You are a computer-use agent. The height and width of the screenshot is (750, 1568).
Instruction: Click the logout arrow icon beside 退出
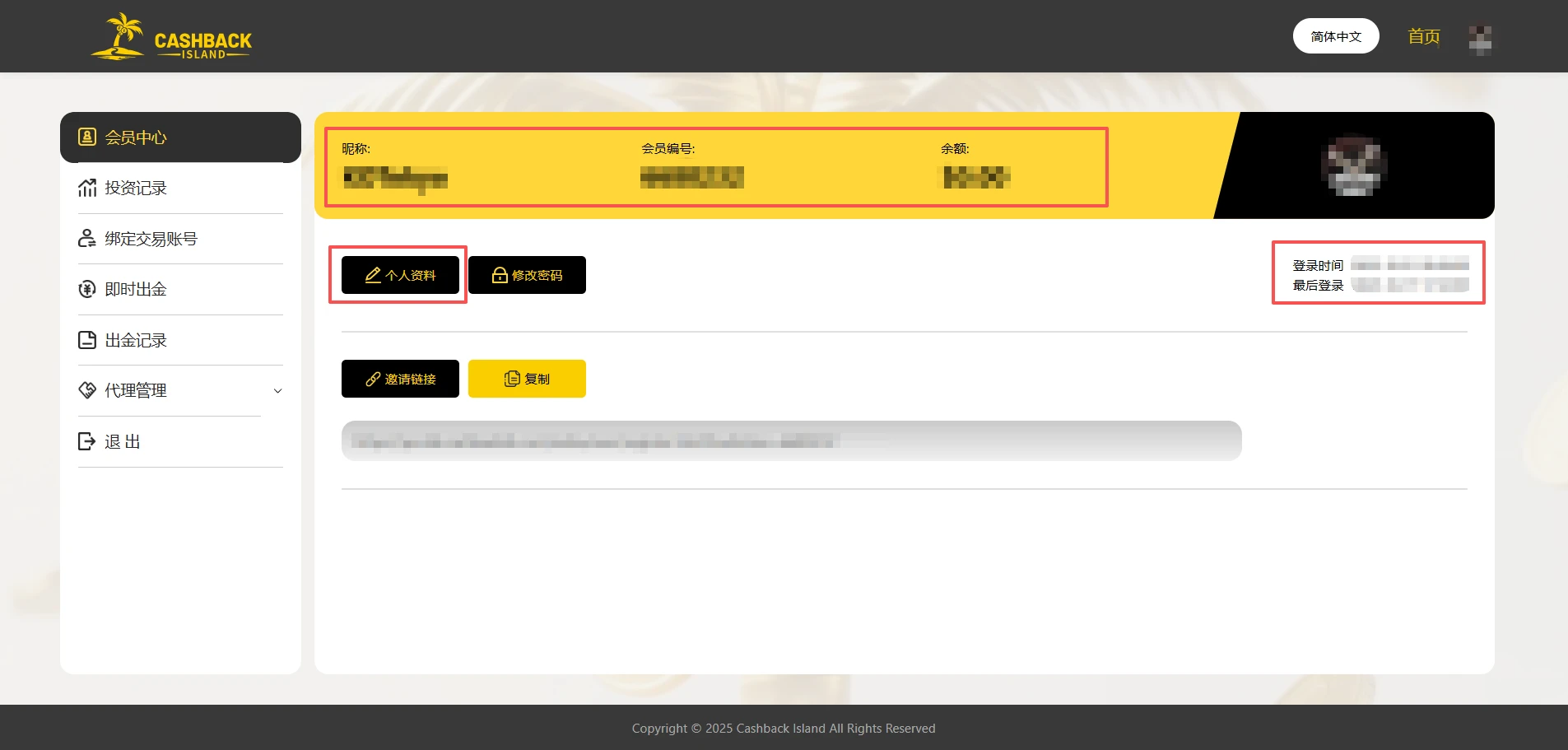point(87,441)
